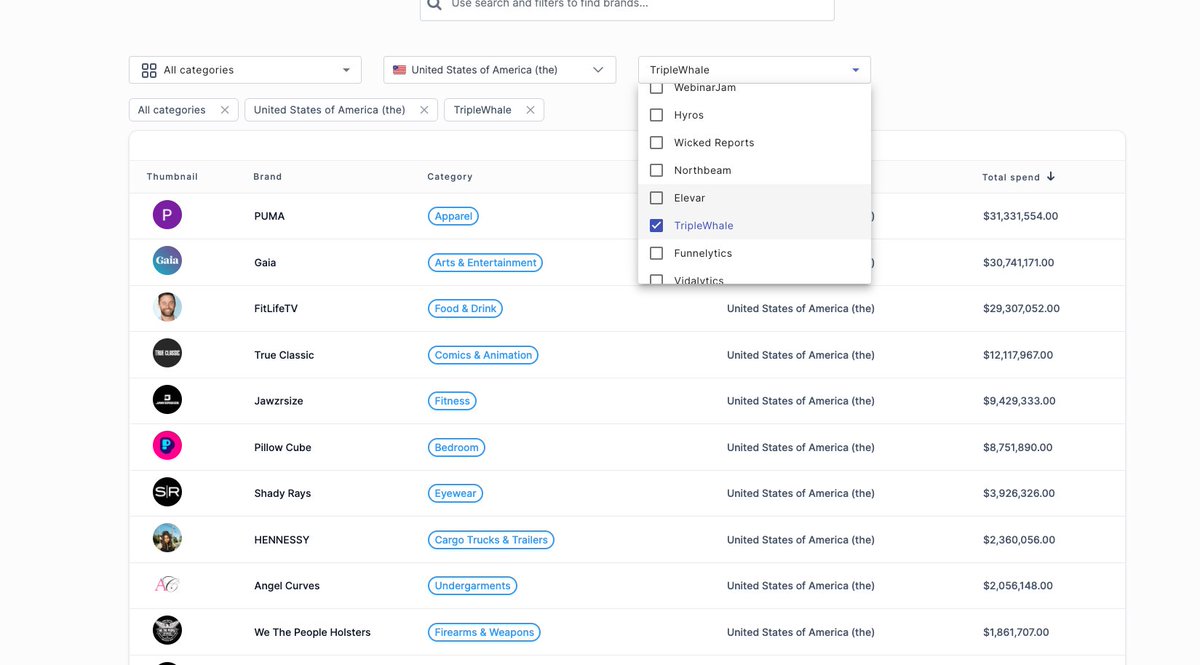The image size is (1200, 665).
Task: Click the Eyewear category tag
Action: coord(455,493)
